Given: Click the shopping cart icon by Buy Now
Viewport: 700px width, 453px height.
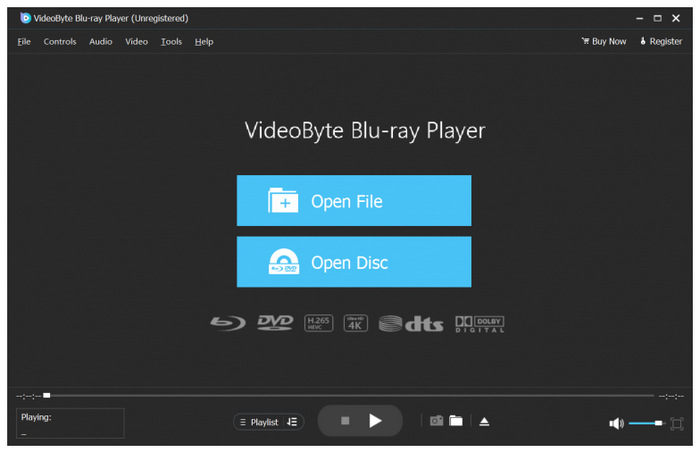Looking at the screenshot, I should (585, 41).
